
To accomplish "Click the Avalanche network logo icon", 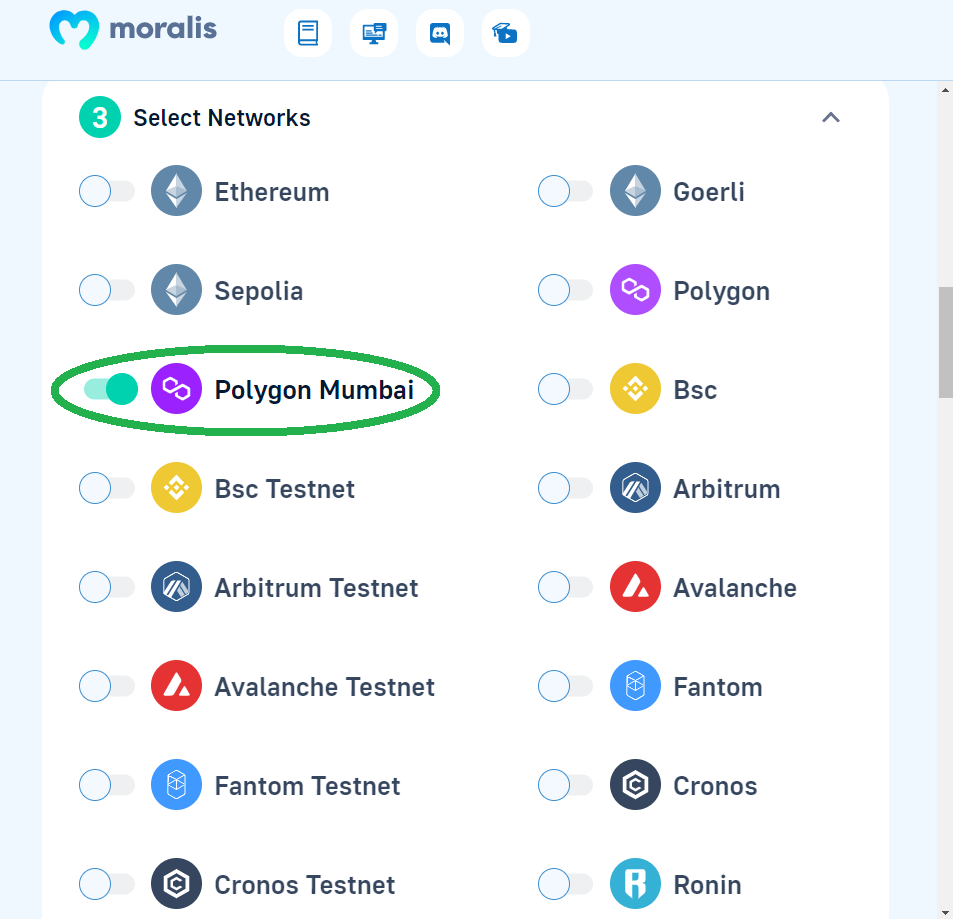I will click(635, 587).
